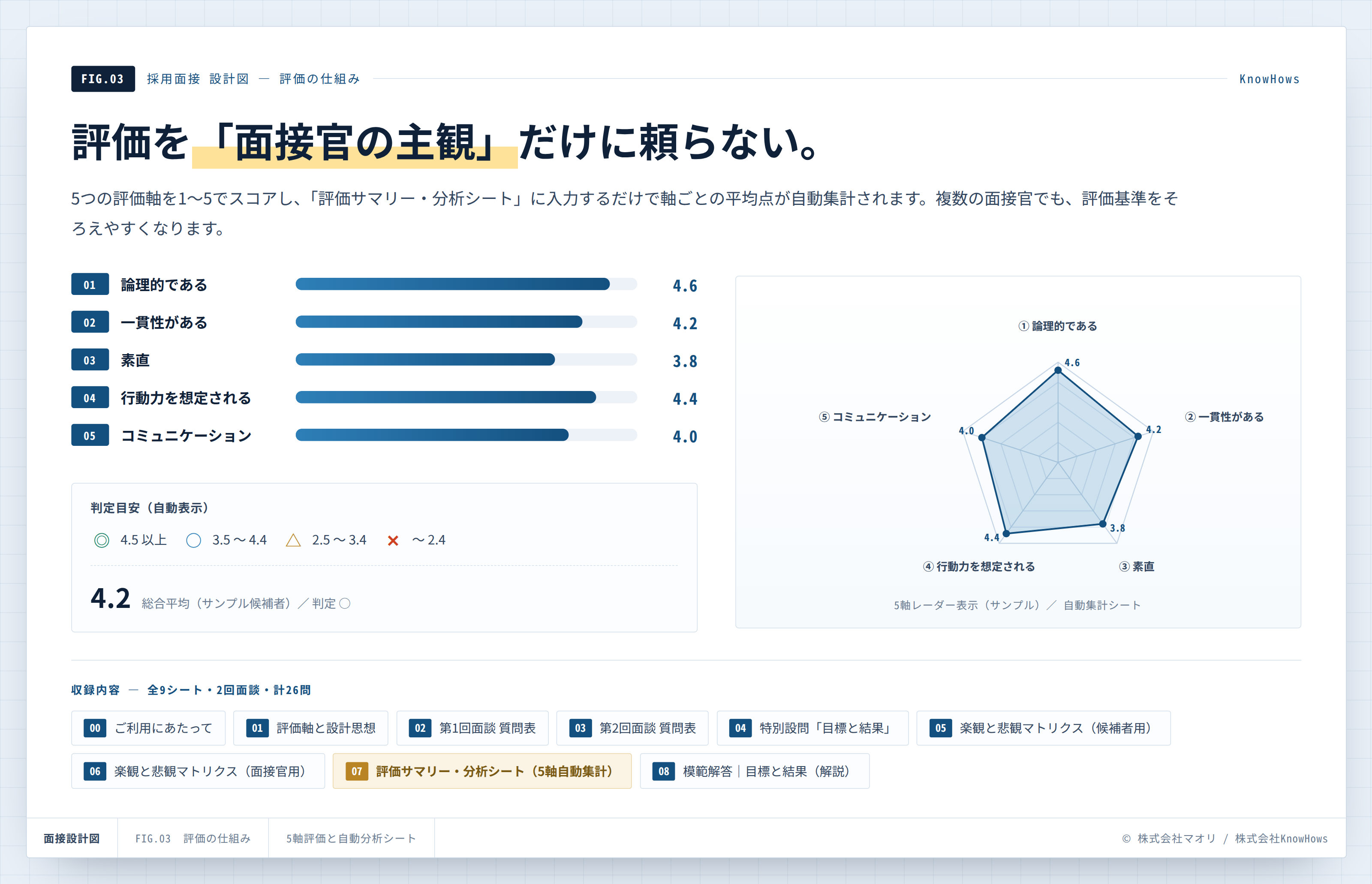Open sheet chip 08 模範解答｜目標と結果（解説）
1372x884 pixels.
click(755, 771)
